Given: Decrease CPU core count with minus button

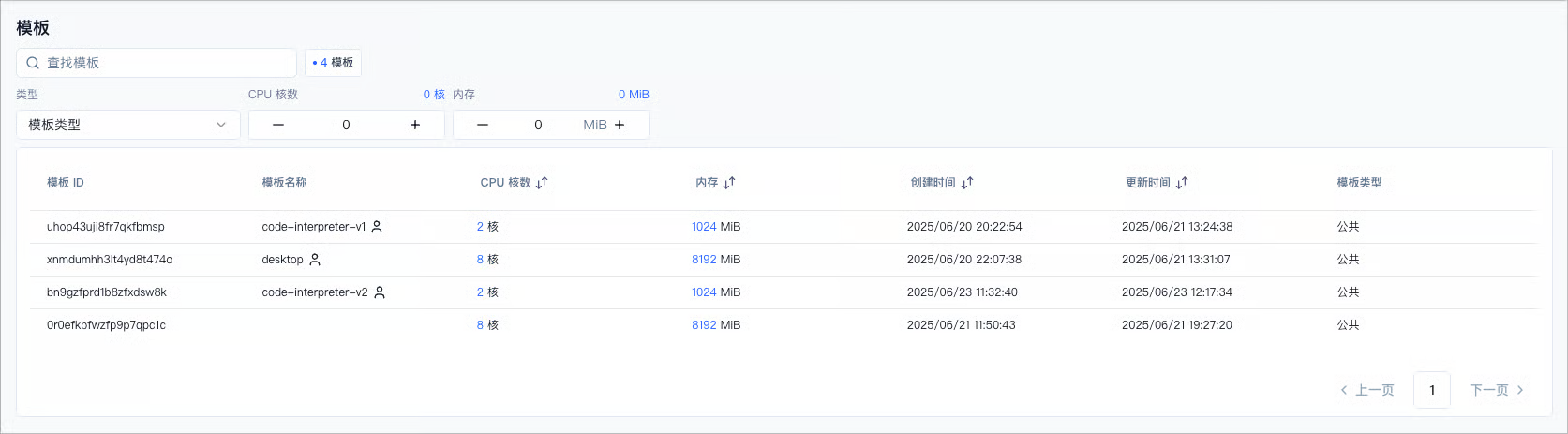Looking at the screenshot, I should coord(278,125).
